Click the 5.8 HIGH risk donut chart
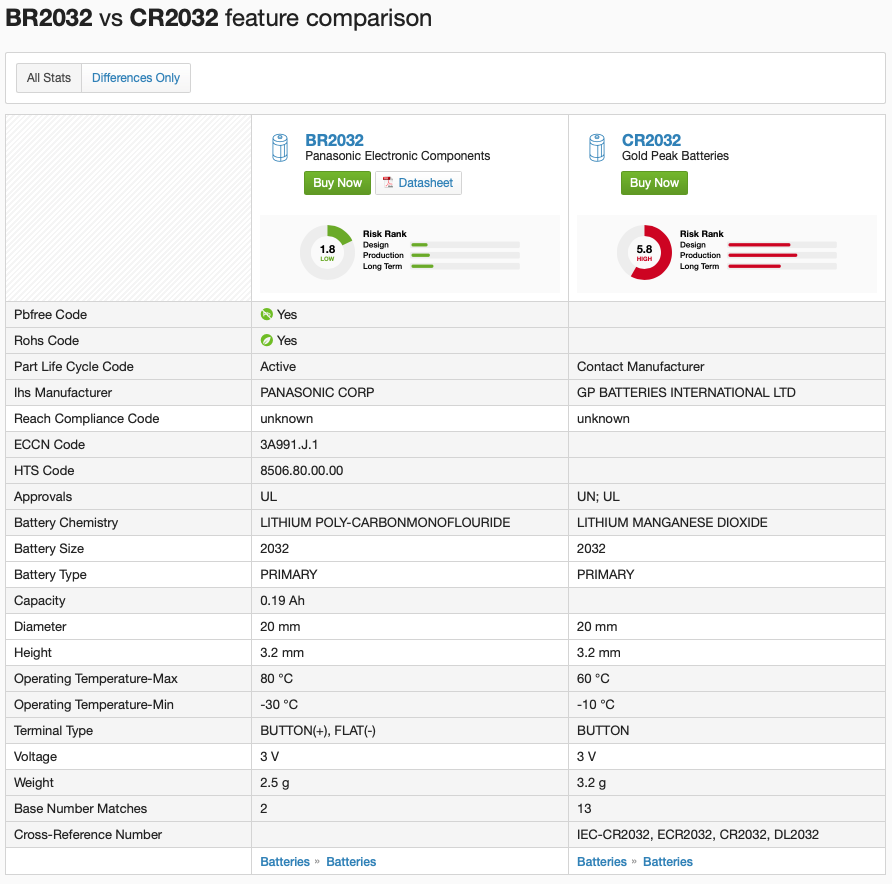This screenshot has height=884, width=892. (x=644, y=253)
